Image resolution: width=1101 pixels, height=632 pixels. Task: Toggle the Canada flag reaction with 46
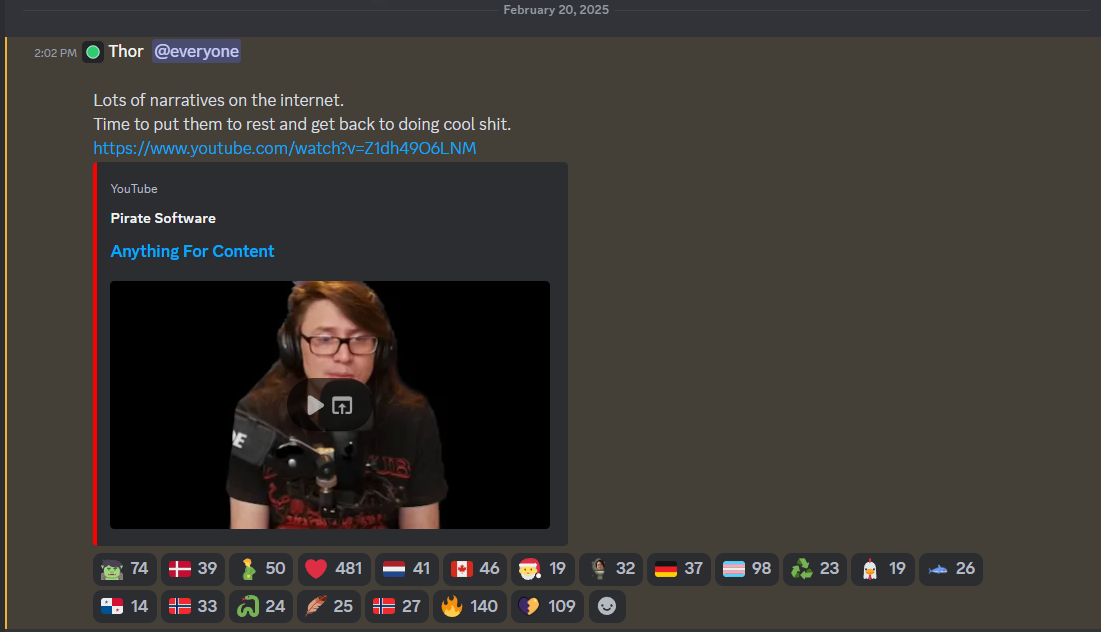click(475, 569)
